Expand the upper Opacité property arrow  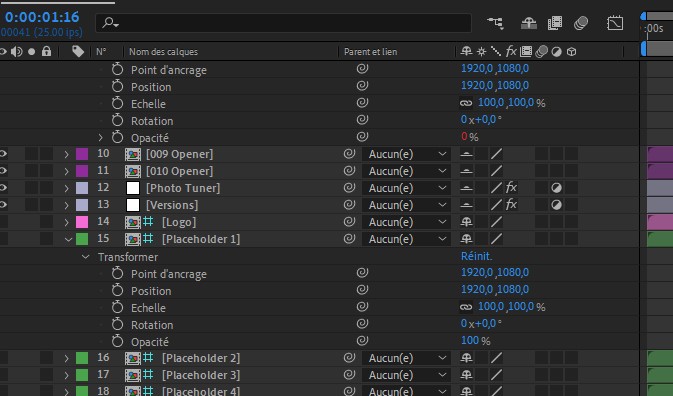pos(100,137)
